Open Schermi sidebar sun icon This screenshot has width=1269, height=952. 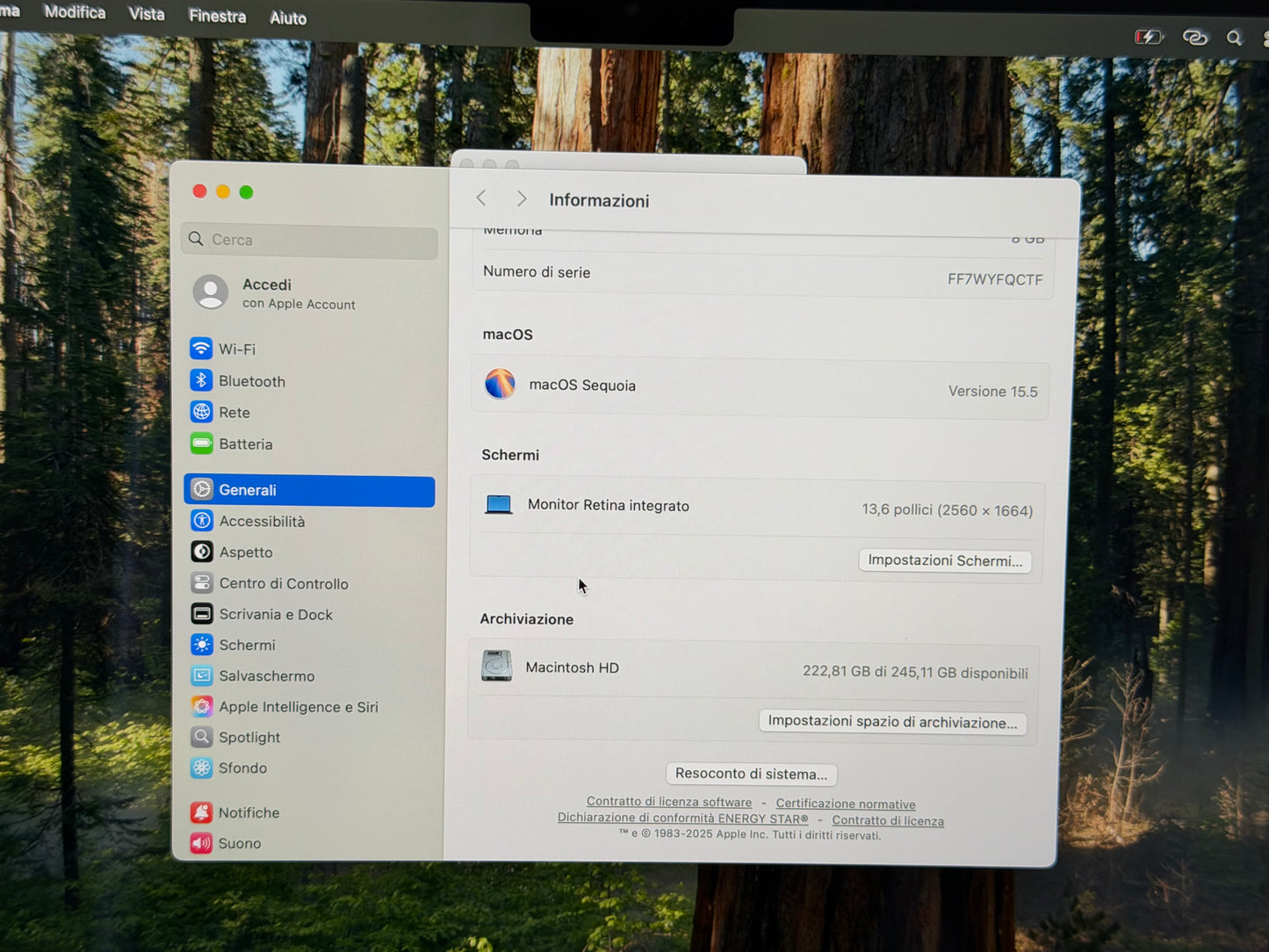201,645
